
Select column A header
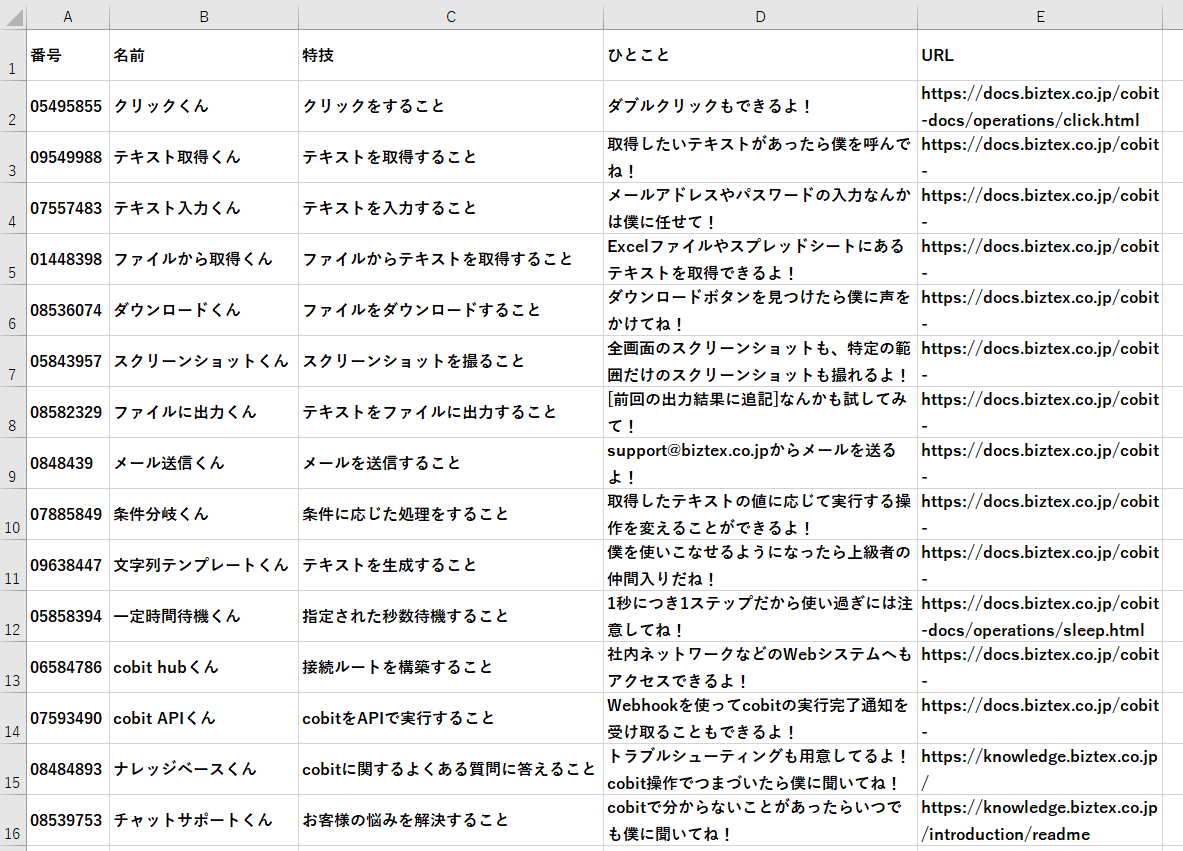pos(68,17)
